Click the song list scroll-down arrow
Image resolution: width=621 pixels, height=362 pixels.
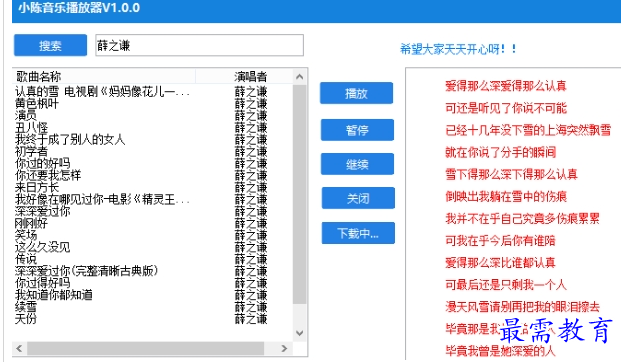tap(299, 333)
